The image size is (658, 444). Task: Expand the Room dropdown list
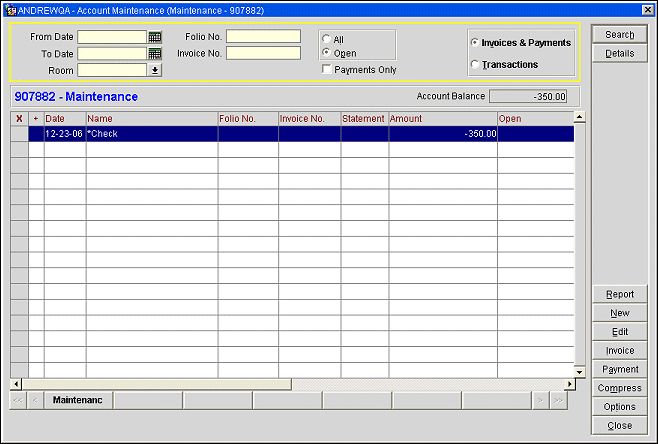pos(154,70)
